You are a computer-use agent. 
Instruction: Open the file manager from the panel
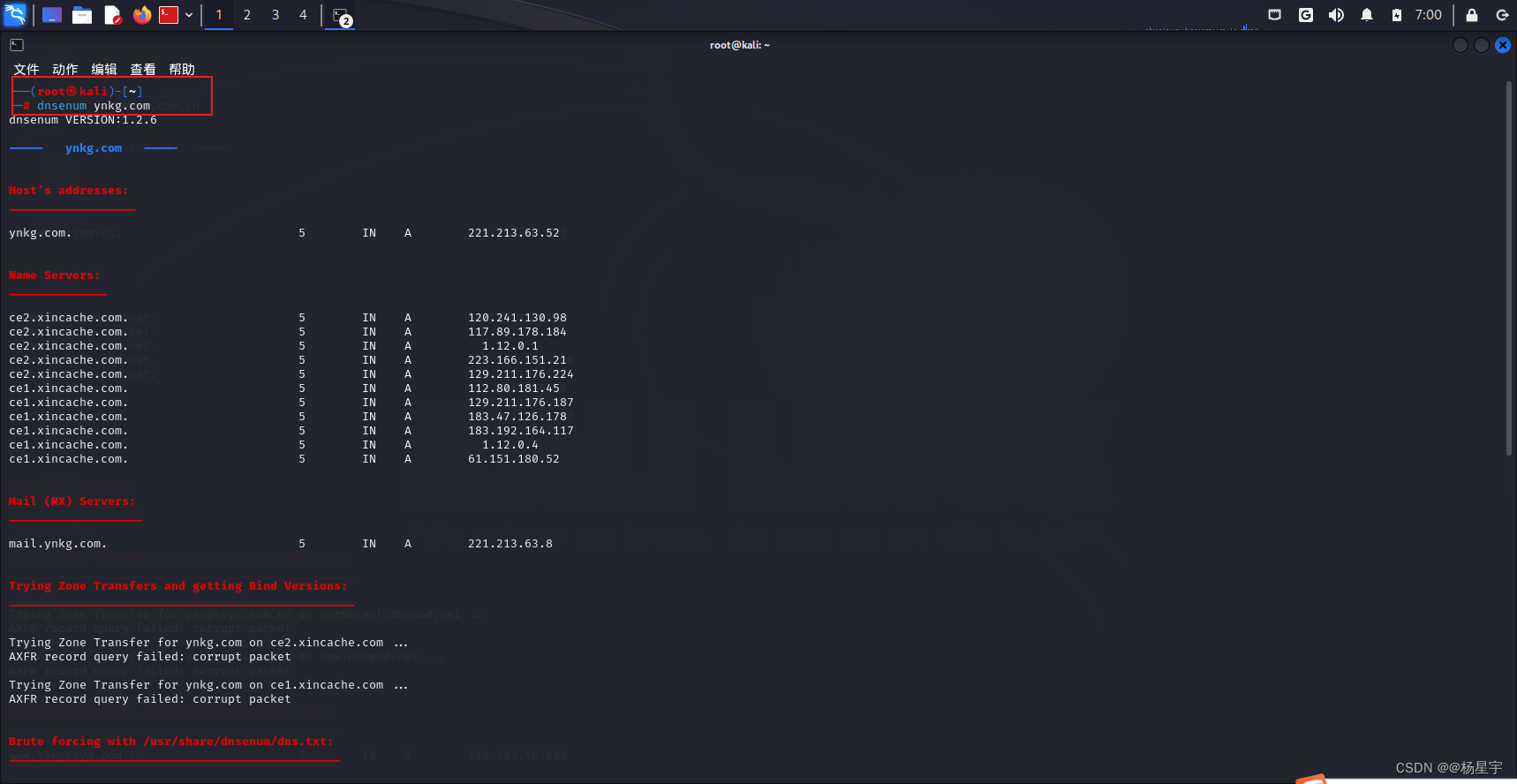pyautogui.click(x=82, y=15)
